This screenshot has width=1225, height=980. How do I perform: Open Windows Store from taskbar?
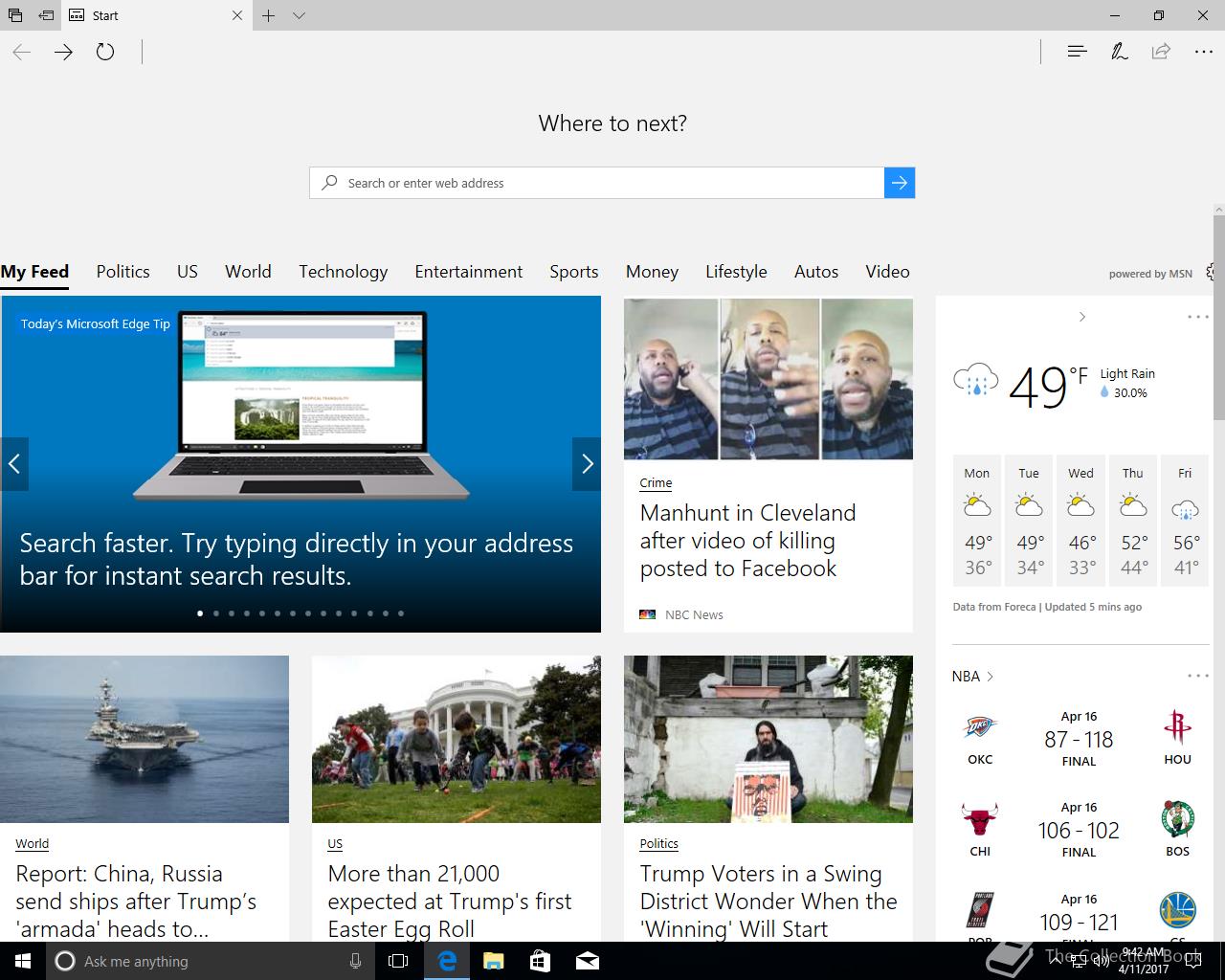click(540, 961)
